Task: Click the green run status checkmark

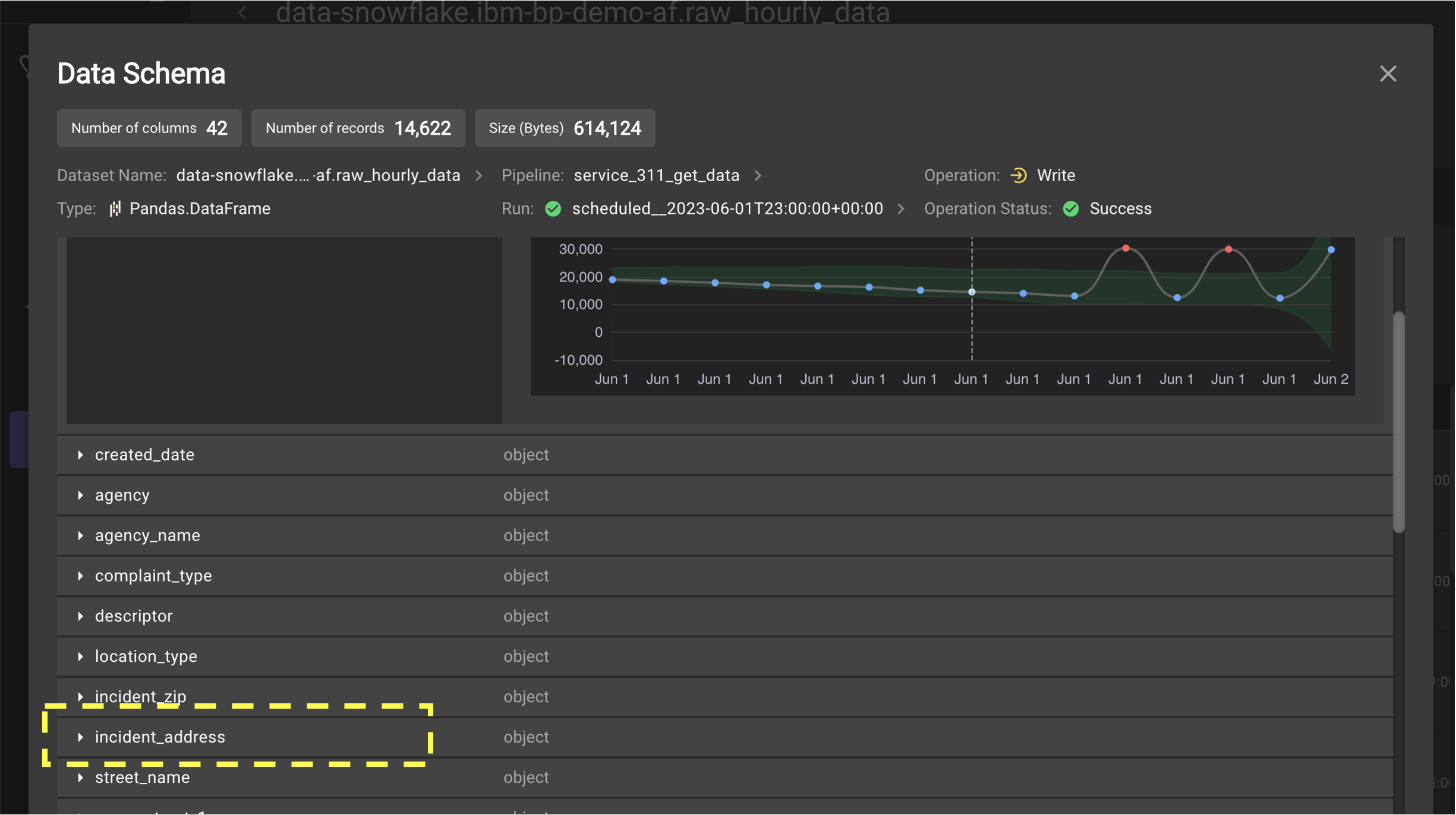Action: coord(553,209)
